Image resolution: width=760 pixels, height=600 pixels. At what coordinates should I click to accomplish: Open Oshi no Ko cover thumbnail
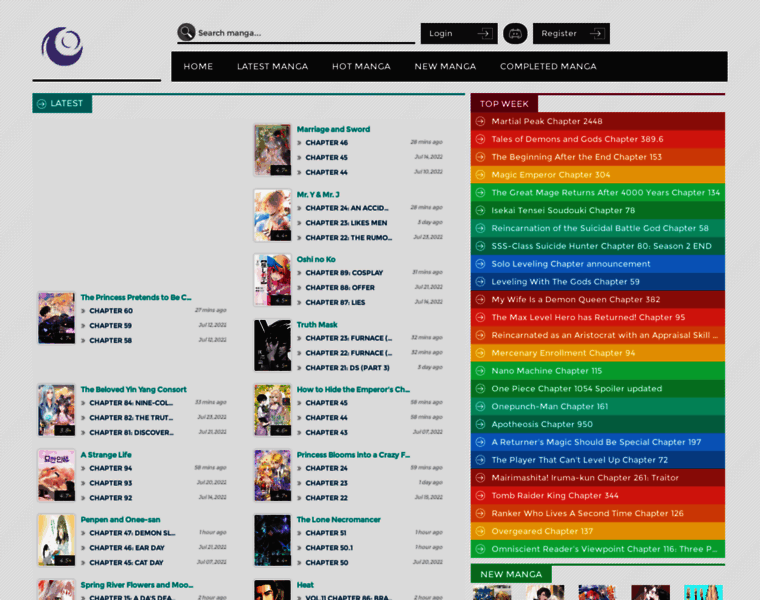coord(272,280)
